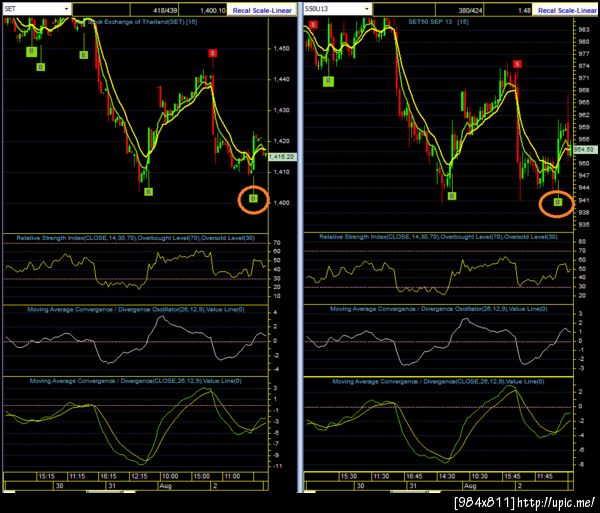Click current price label 954.60 on S50U13 axis
The width and height of the screenshot is (600, 513).
pos(584,150)
